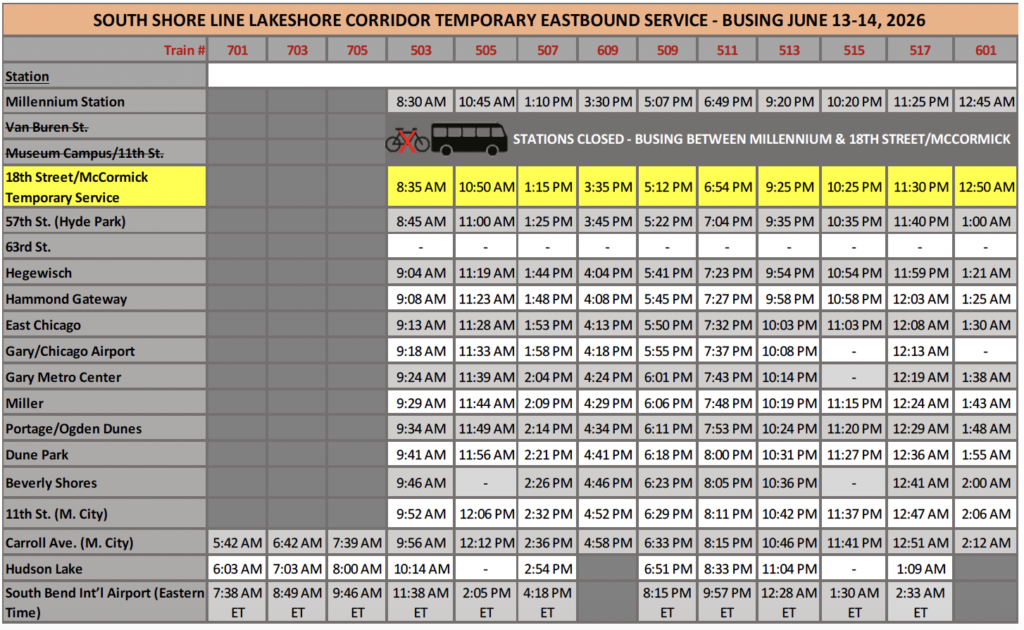Select train number 601 header
This screenshot has height=630, width=1024.
pyautogui.click(x=985, y=50)
